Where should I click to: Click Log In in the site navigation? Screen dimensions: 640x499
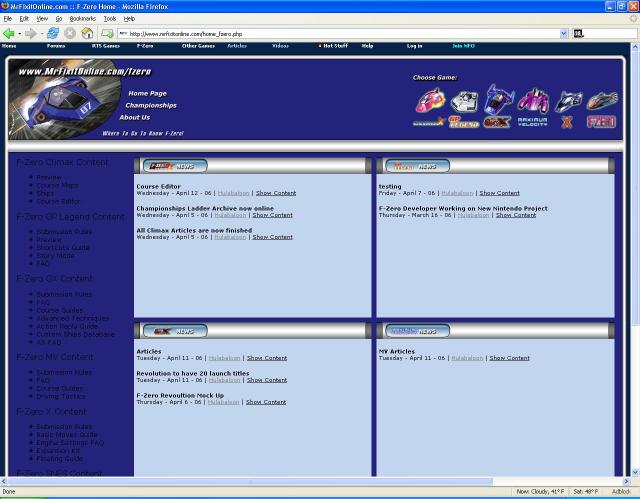[x=414, y=46]
